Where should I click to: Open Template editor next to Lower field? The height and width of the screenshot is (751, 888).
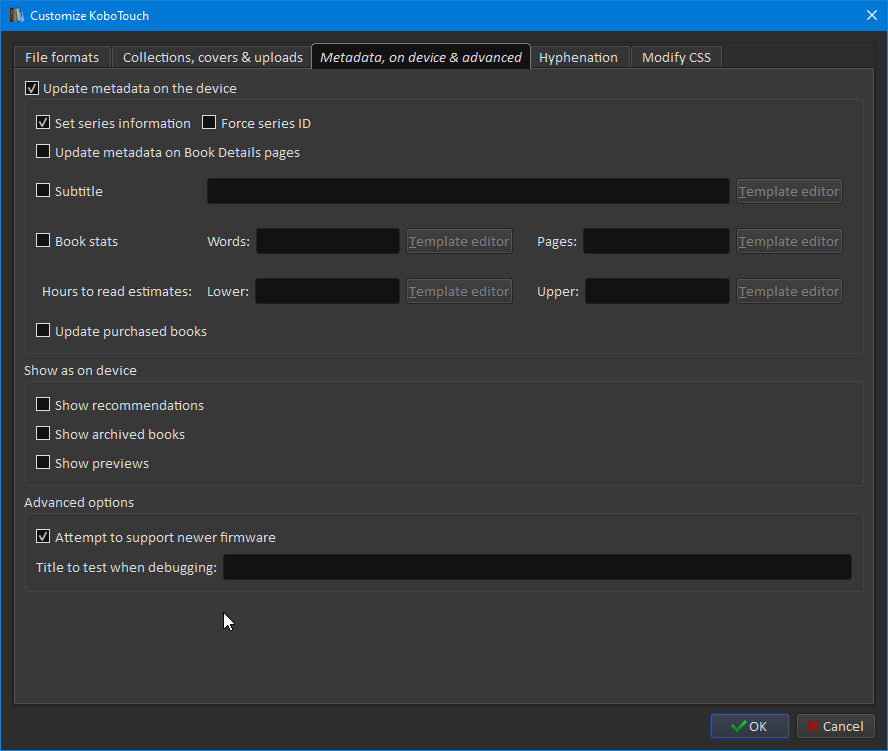459,291
